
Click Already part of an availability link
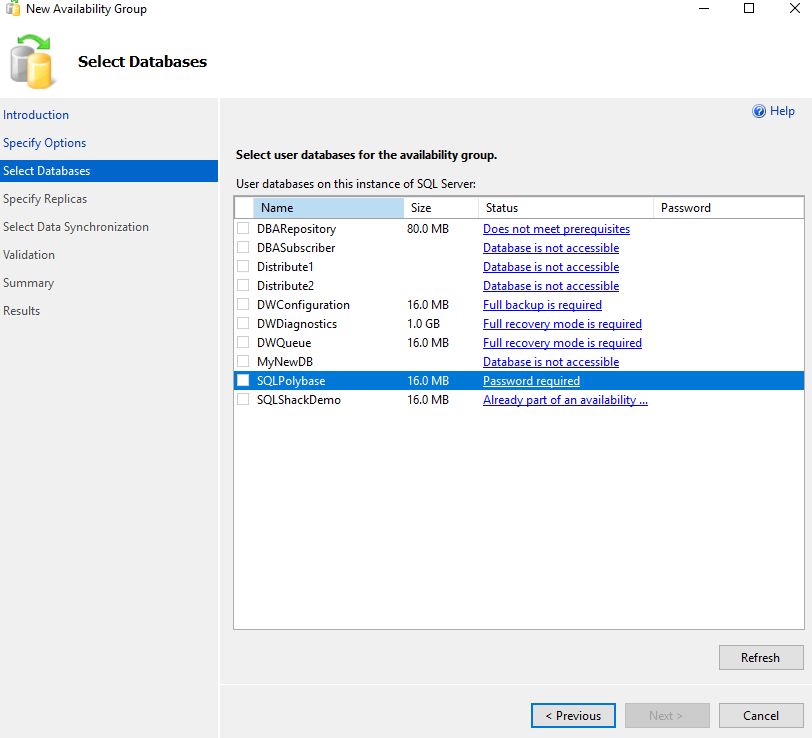pos(565,399)
